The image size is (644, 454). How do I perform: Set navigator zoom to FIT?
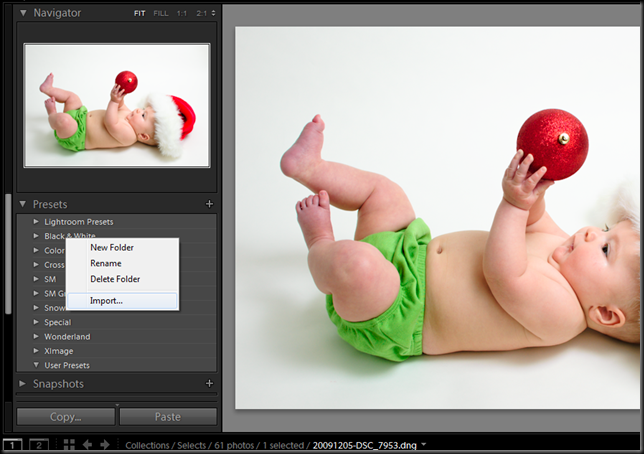[x=140, y=13]
